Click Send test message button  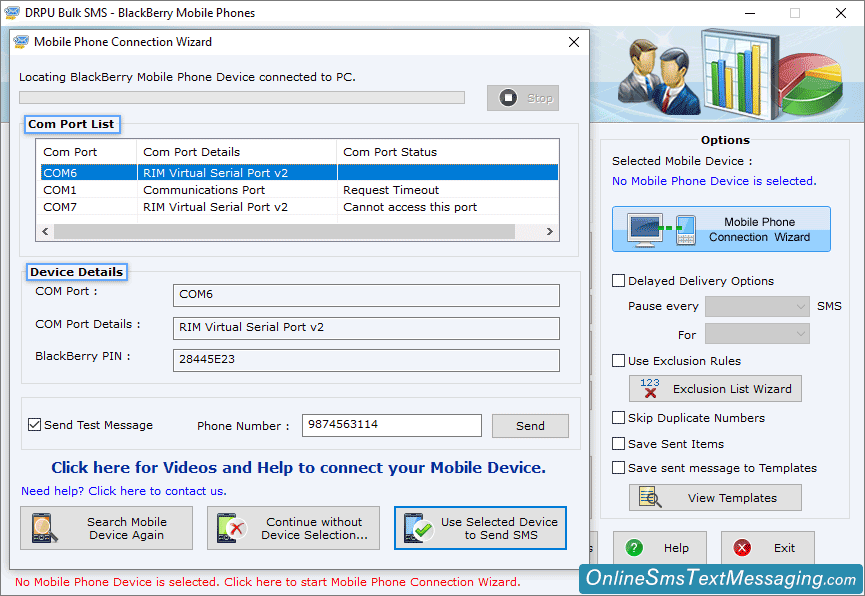coord(530,425)
